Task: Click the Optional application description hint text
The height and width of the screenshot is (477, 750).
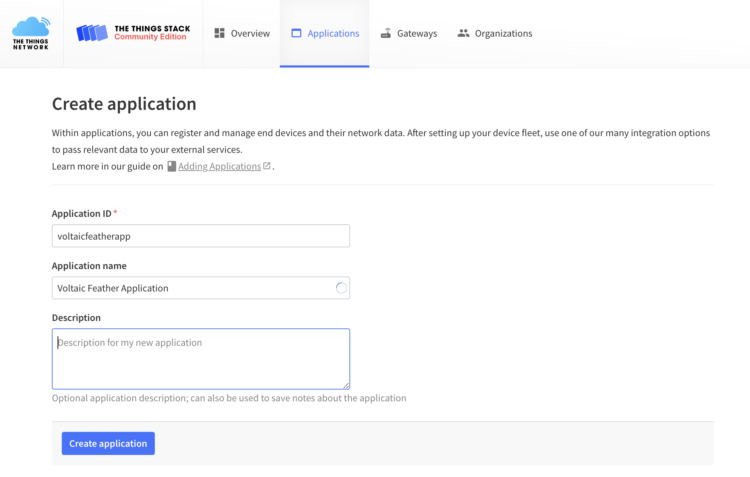Action: point(229,398)
